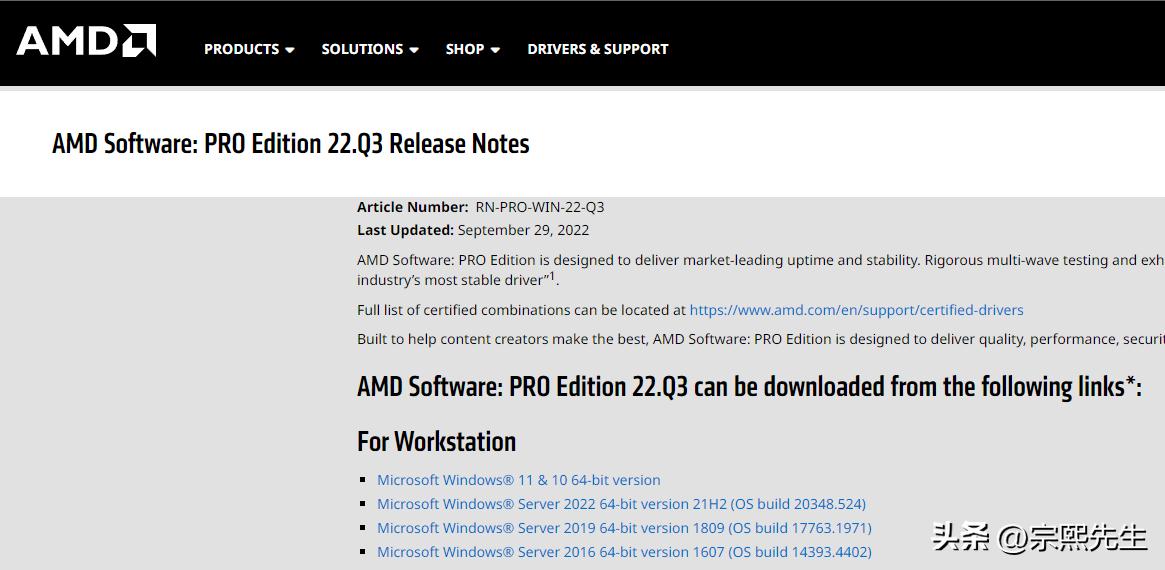Download the Windows Server 2016 version 1607 driver
The width and height of the screenshot is (1165, 570).
(x=624, y=551)
